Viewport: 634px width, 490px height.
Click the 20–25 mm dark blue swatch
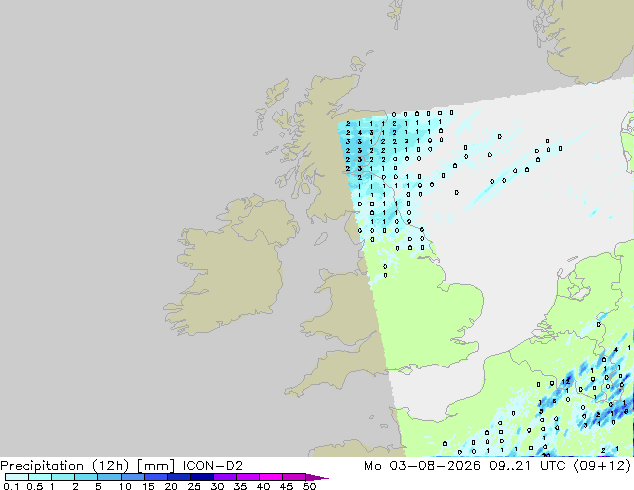click(178, 477)
